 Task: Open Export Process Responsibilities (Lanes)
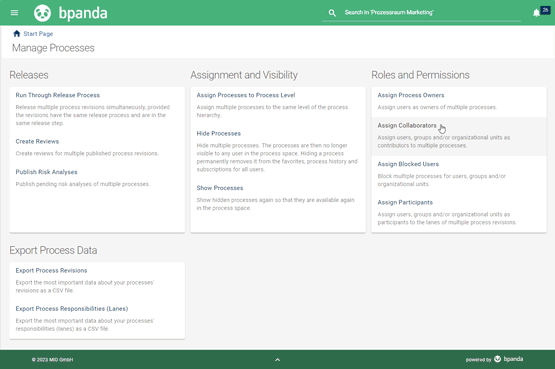click(72, 309)
